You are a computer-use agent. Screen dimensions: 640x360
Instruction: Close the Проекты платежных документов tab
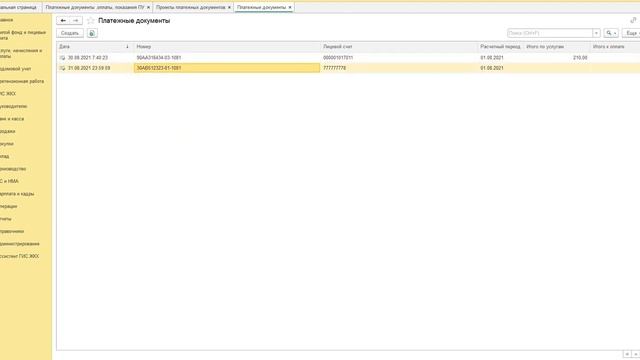click(229, 7)
